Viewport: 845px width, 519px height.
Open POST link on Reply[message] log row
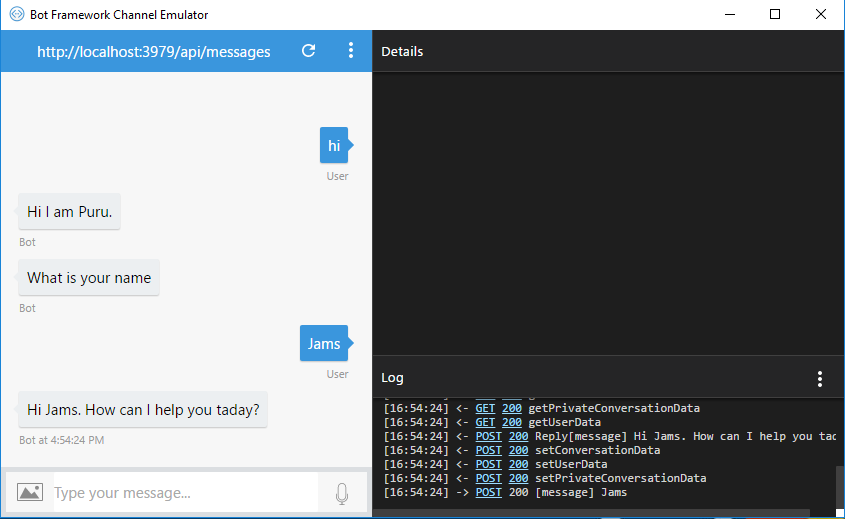pyautogui.click(x=488, y=436)
